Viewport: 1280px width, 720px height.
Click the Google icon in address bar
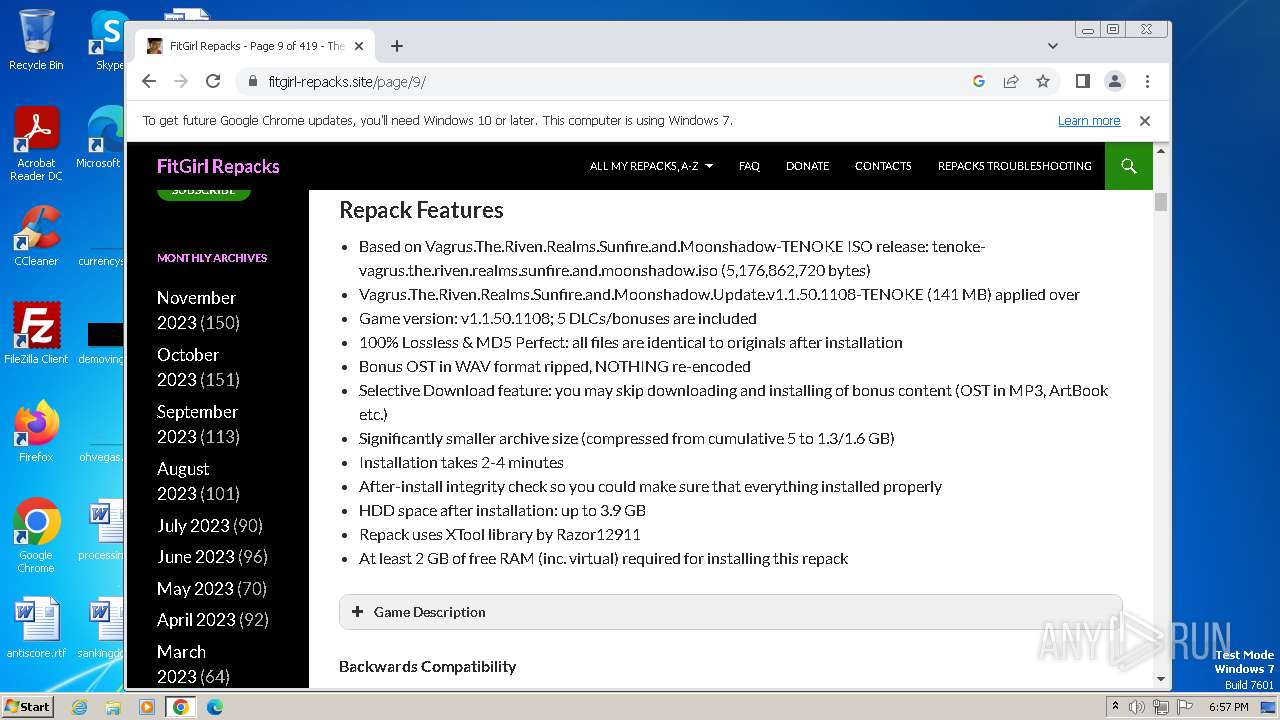tap(979, 81)
